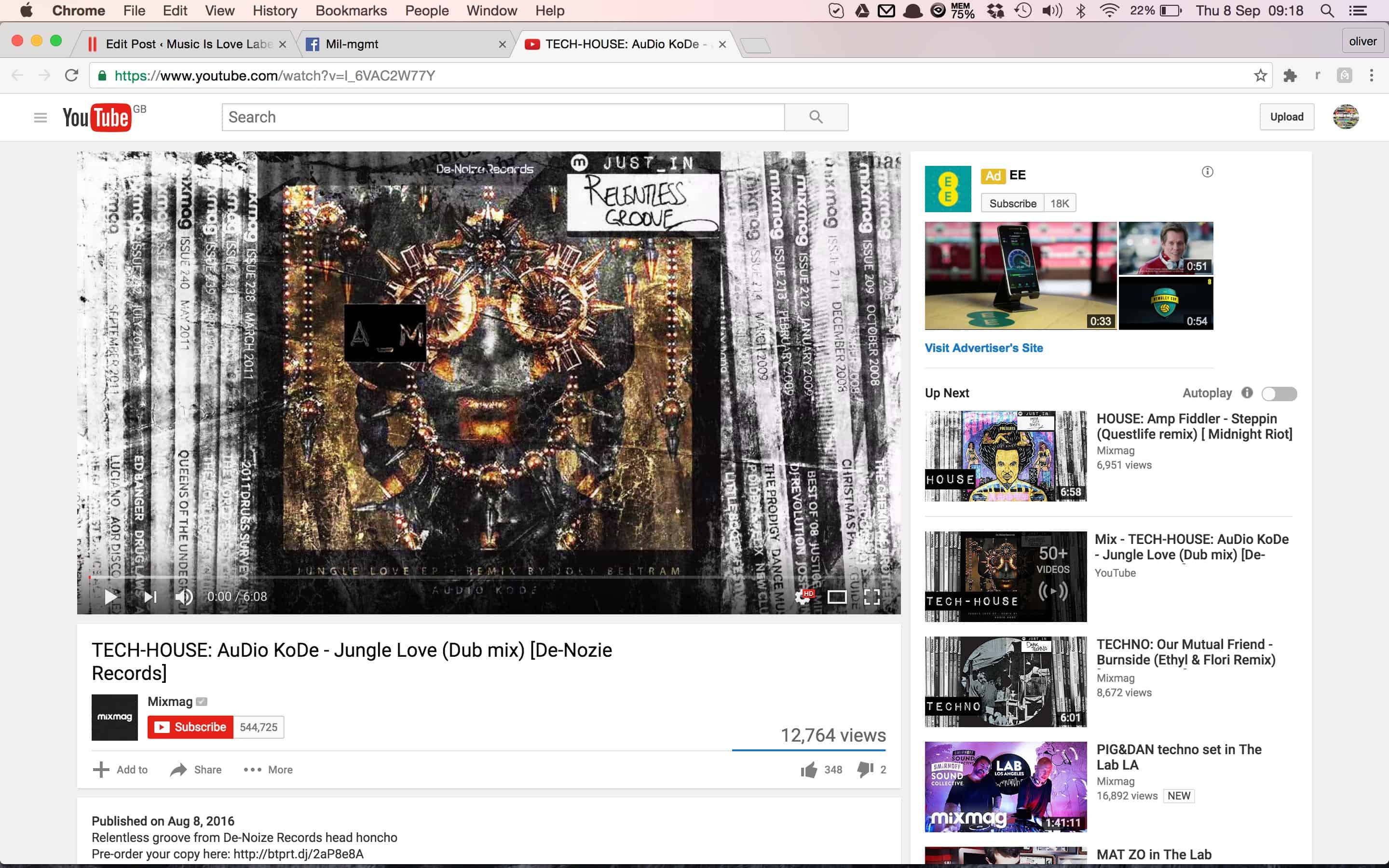View site security padlock info
Image resolution: width=1389 pixels, height=868 pixels.
point(102,75)
